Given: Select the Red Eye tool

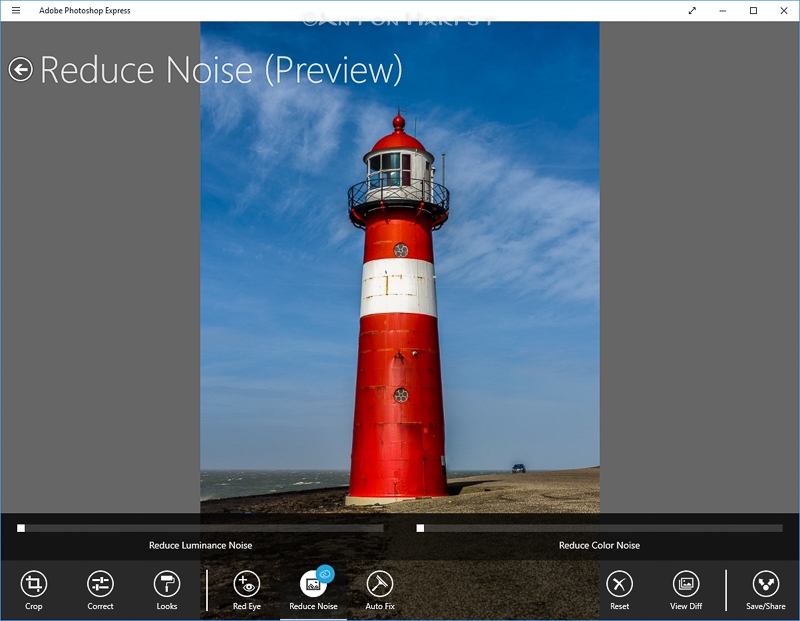Looking at the screenshot, I should (x=246, y=584).
